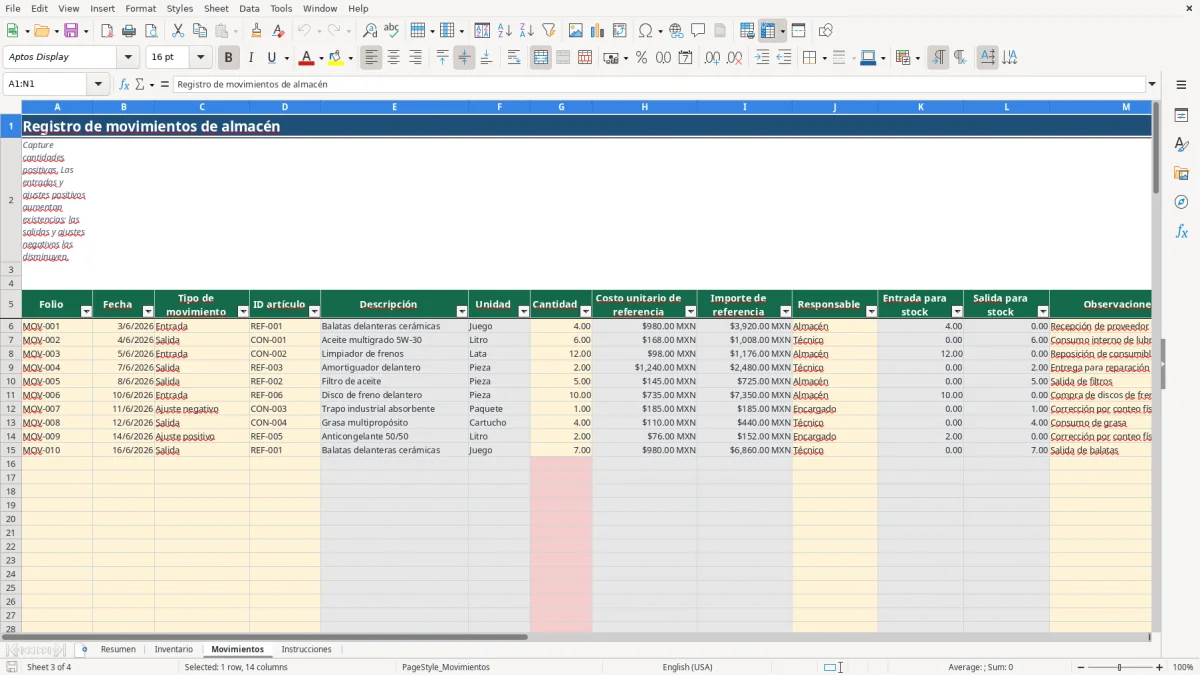This screenshot has width=1200, height=675.
Task: Open the Function Wizard in formula bar
Action: [x=125, y=84]
